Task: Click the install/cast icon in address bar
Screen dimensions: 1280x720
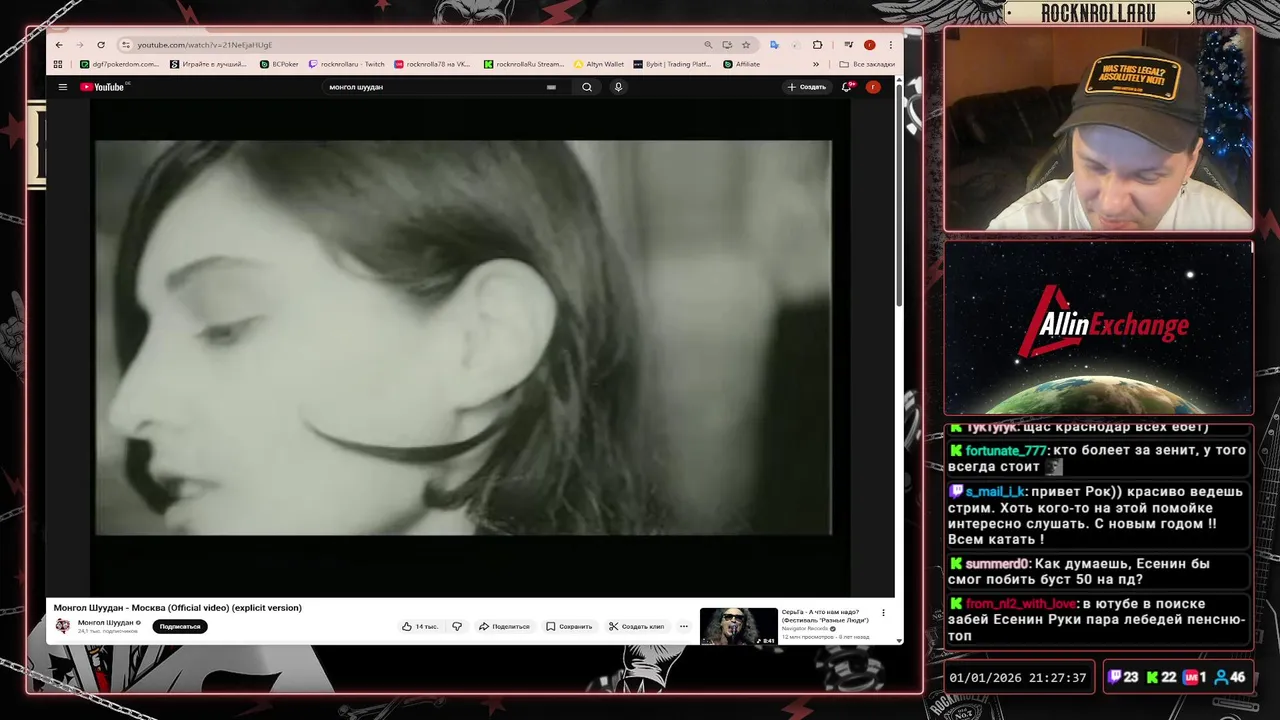Action: pyautogui.click(x=727, y=45)
